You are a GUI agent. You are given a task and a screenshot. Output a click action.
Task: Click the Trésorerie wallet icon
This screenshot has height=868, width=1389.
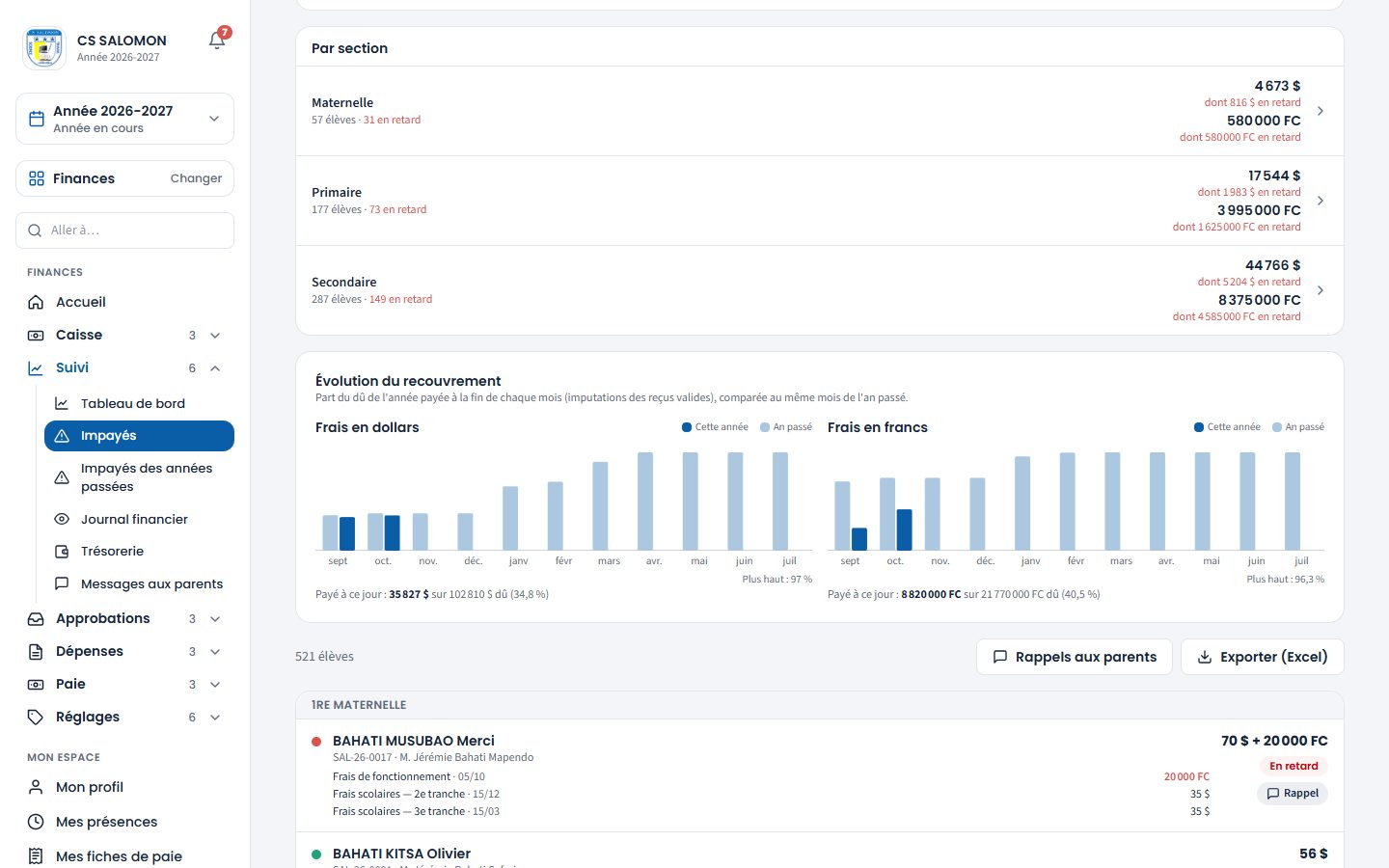tap(62, 552)
